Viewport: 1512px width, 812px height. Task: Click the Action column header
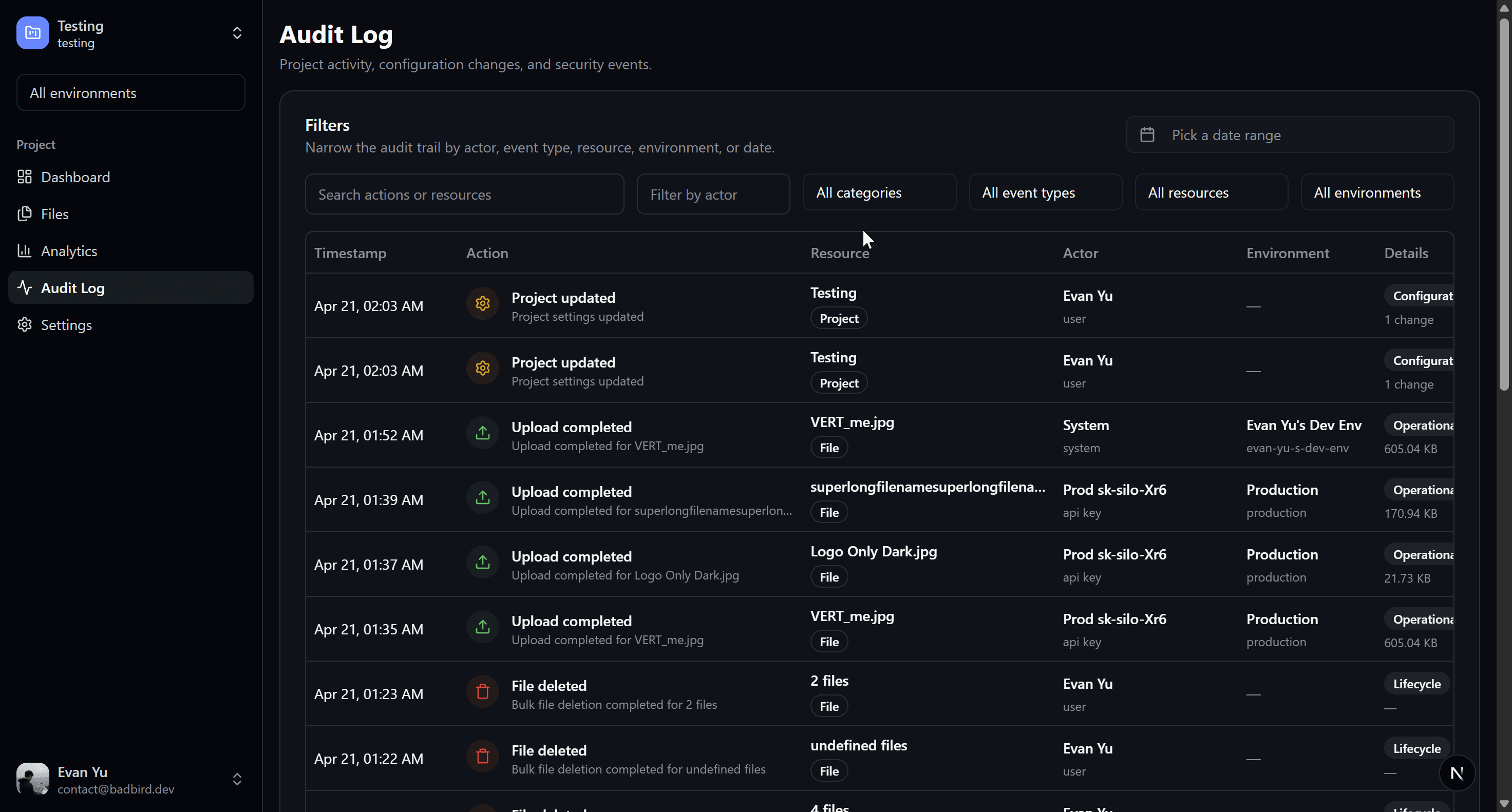[x=487, y=253]
